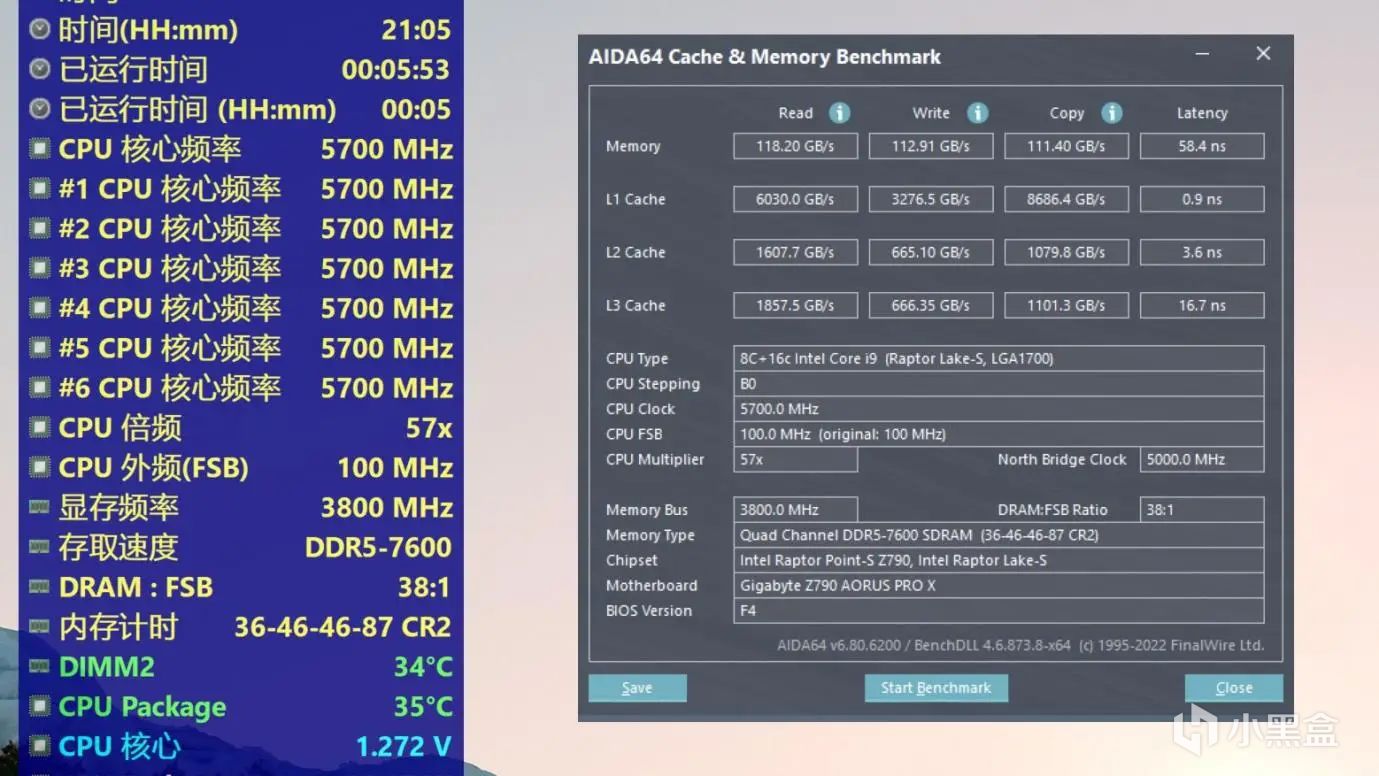Click the 34°C DIMM2 temperature
The height and width of the screenshot is (776, 1379).
point(423,666)
